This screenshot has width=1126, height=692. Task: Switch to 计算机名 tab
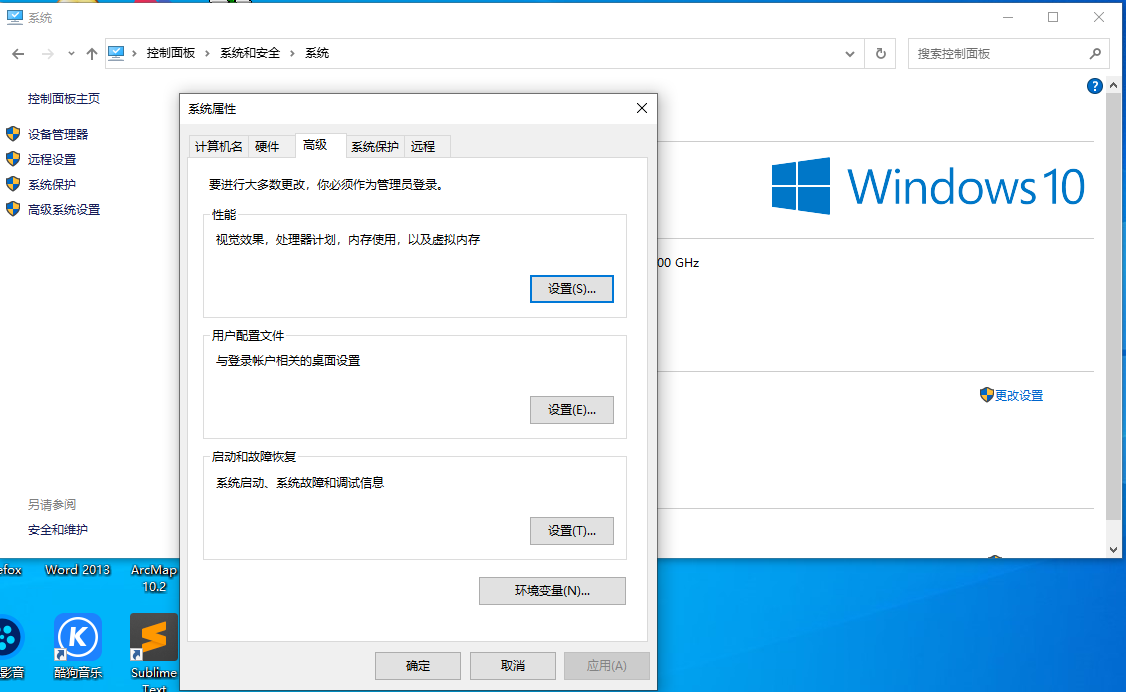pyautogui.click(x=218, y=146)
